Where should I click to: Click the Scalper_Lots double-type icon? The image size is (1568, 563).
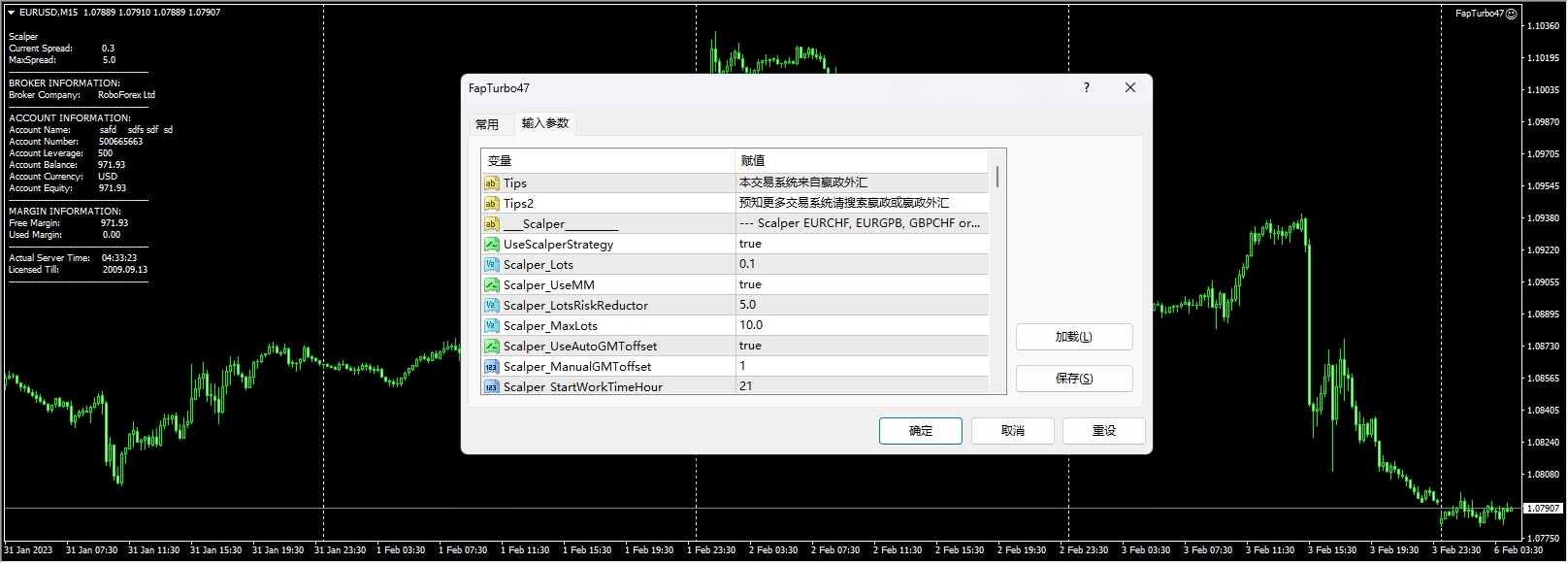492,265
